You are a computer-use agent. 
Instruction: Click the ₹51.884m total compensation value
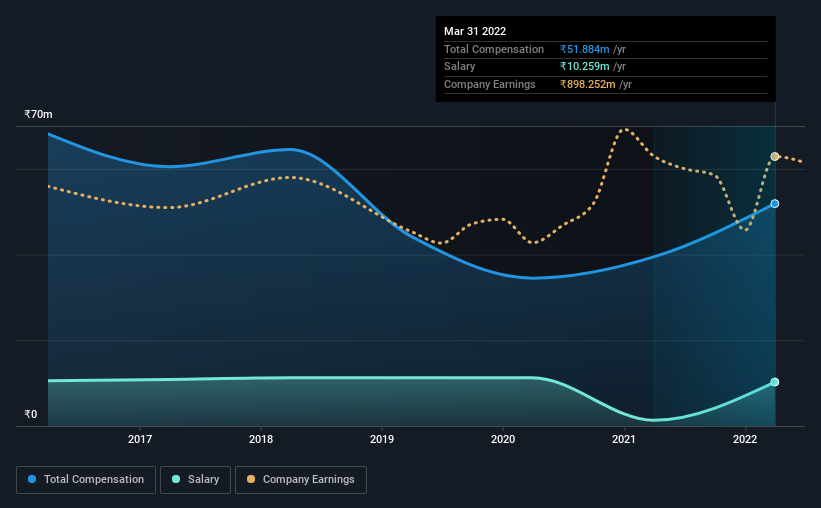(x=584, y=49)
